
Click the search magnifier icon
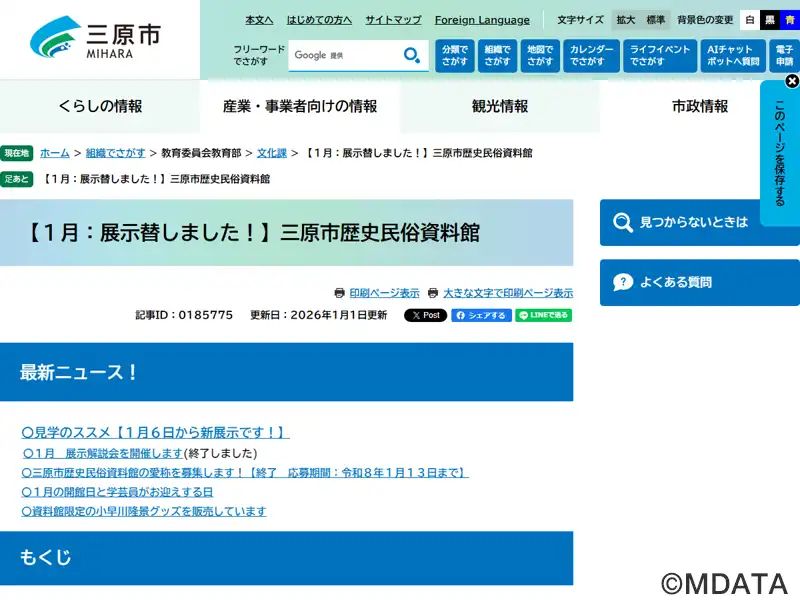click(411, 56)
